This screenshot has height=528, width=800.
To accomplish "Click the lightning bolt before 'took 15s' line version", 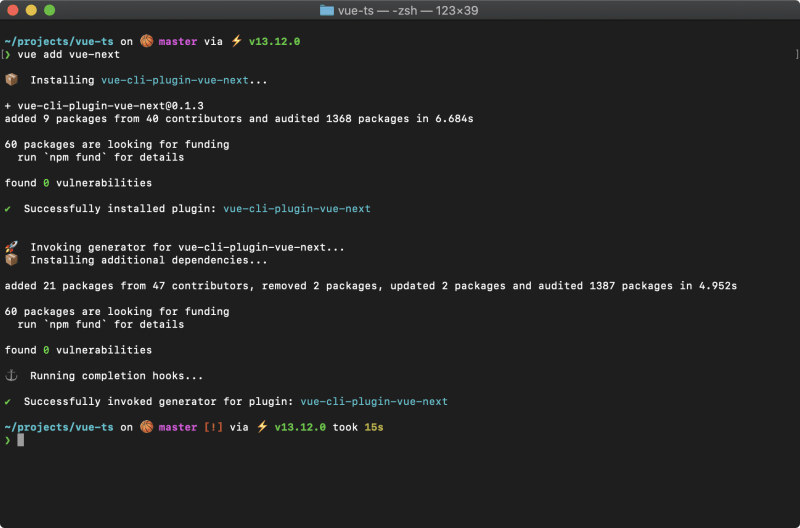I will (x=262, y=426).
